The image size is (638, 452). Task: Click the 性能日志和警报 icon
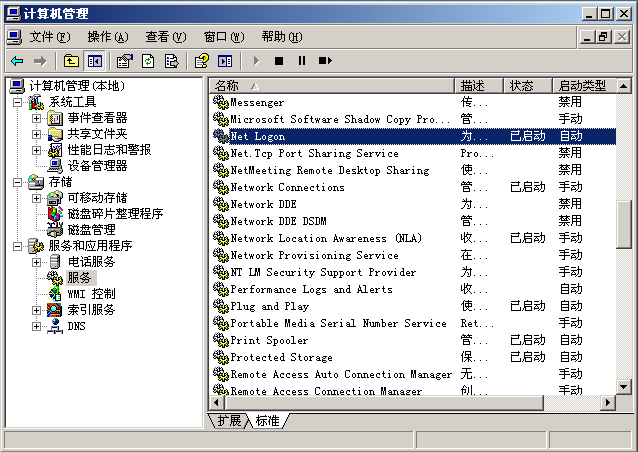coord(55,150)
